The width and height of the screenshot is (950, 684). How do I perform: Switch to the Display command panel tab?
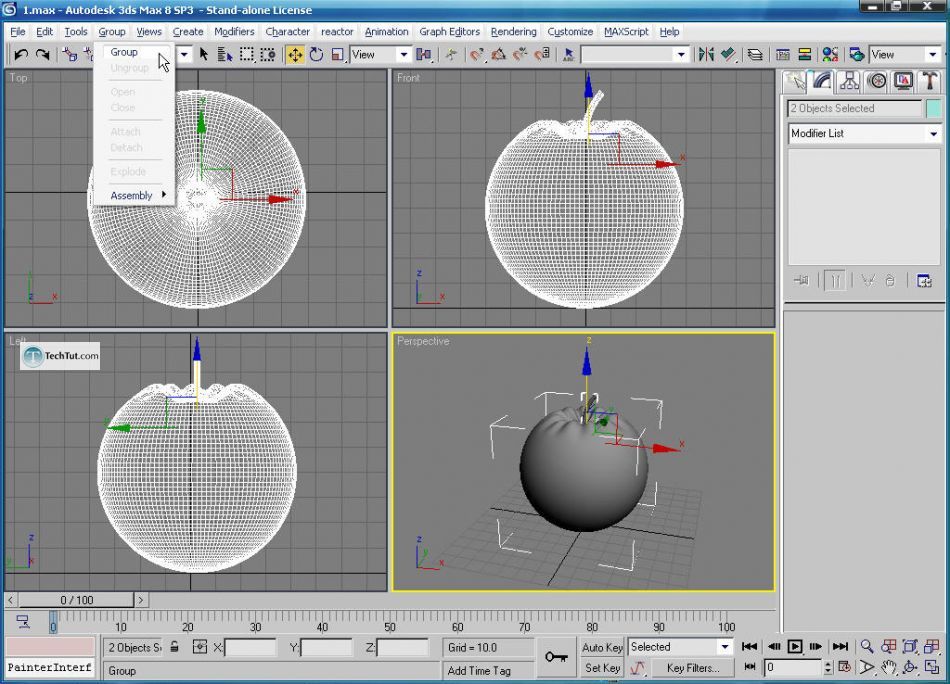tap(903, 82)
